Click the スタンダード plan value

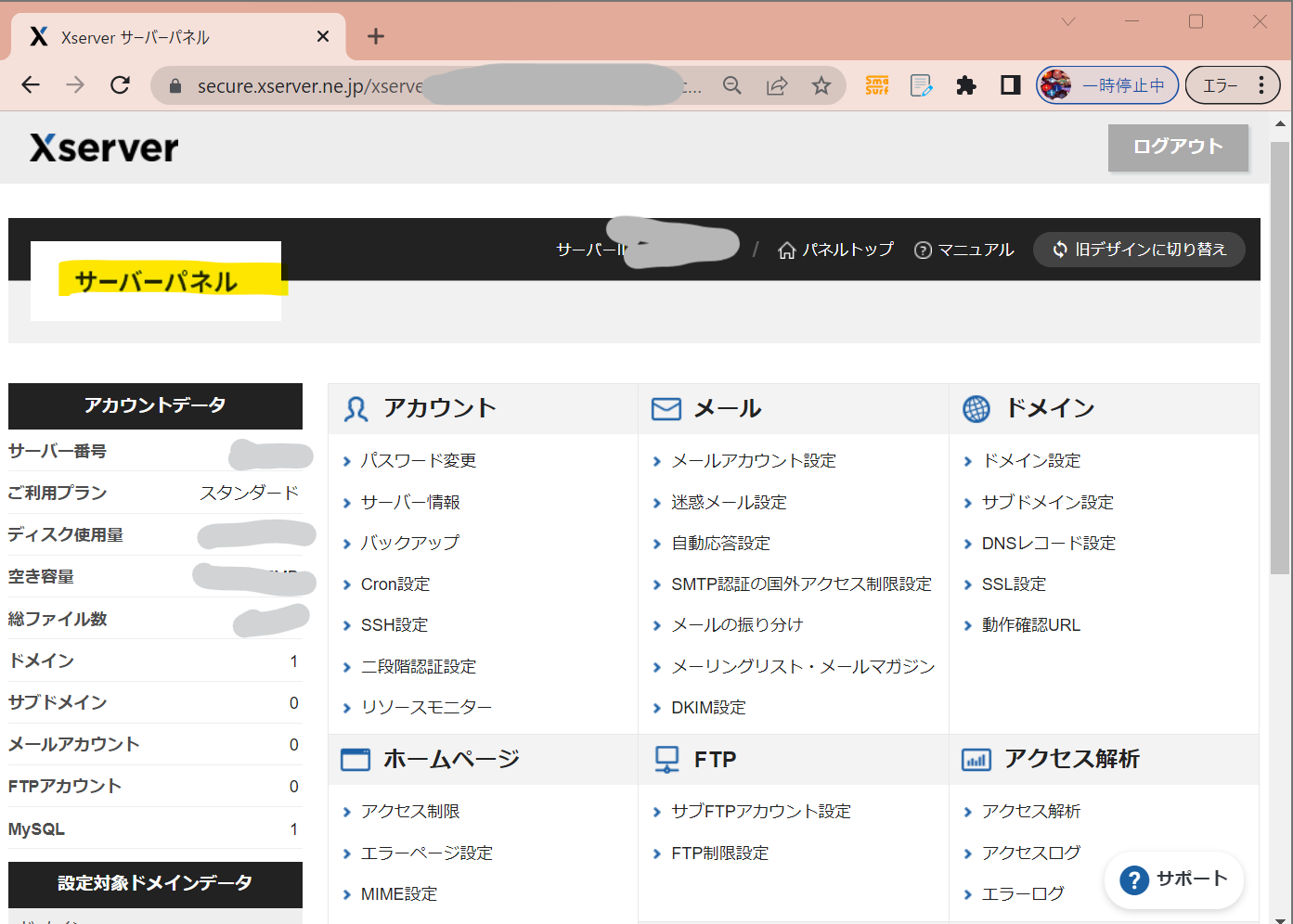(250, 493)
